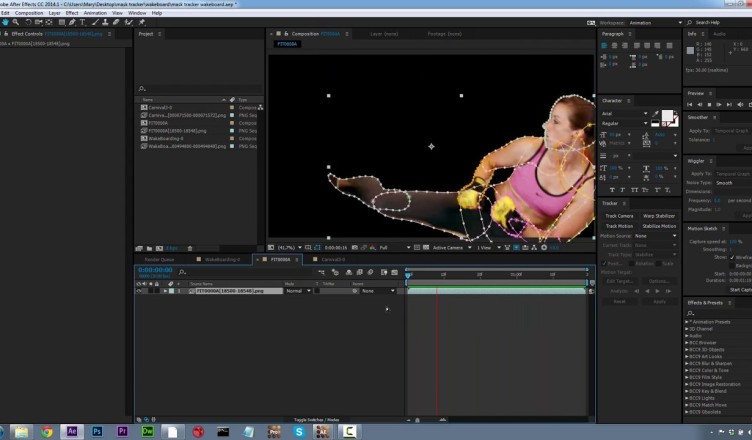Screen dimensions: 752x440
Task: Select the Horizontal Type tool
Action: tap(82, 22)
